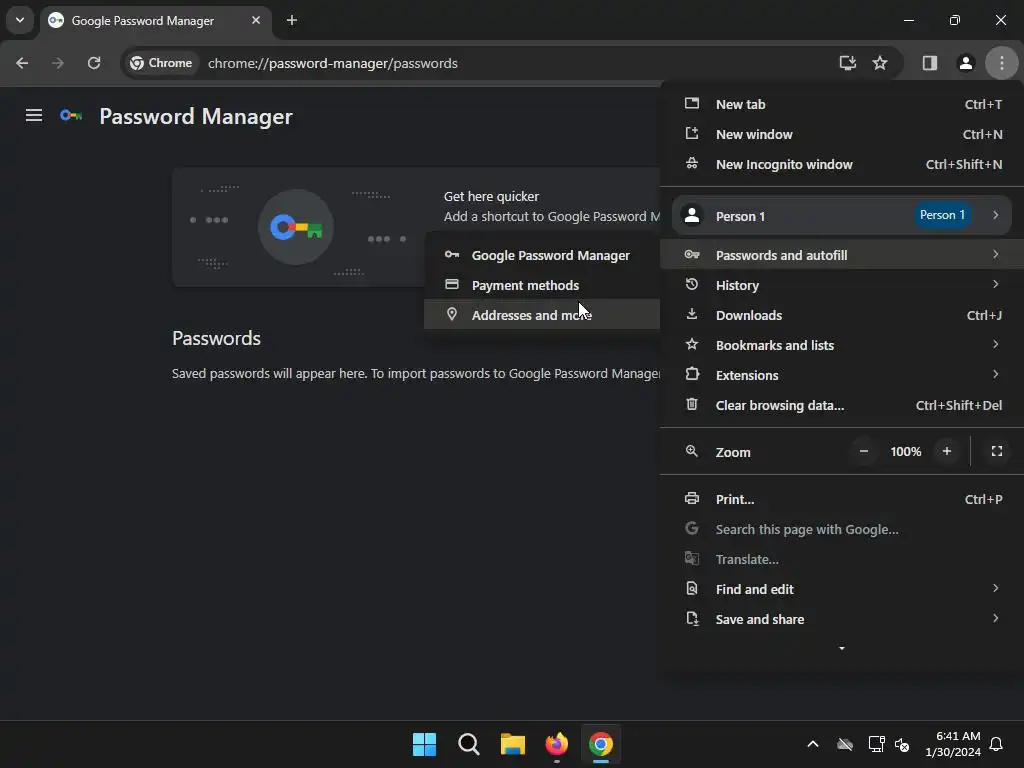Open Save and share submenu

click(842, 620)
